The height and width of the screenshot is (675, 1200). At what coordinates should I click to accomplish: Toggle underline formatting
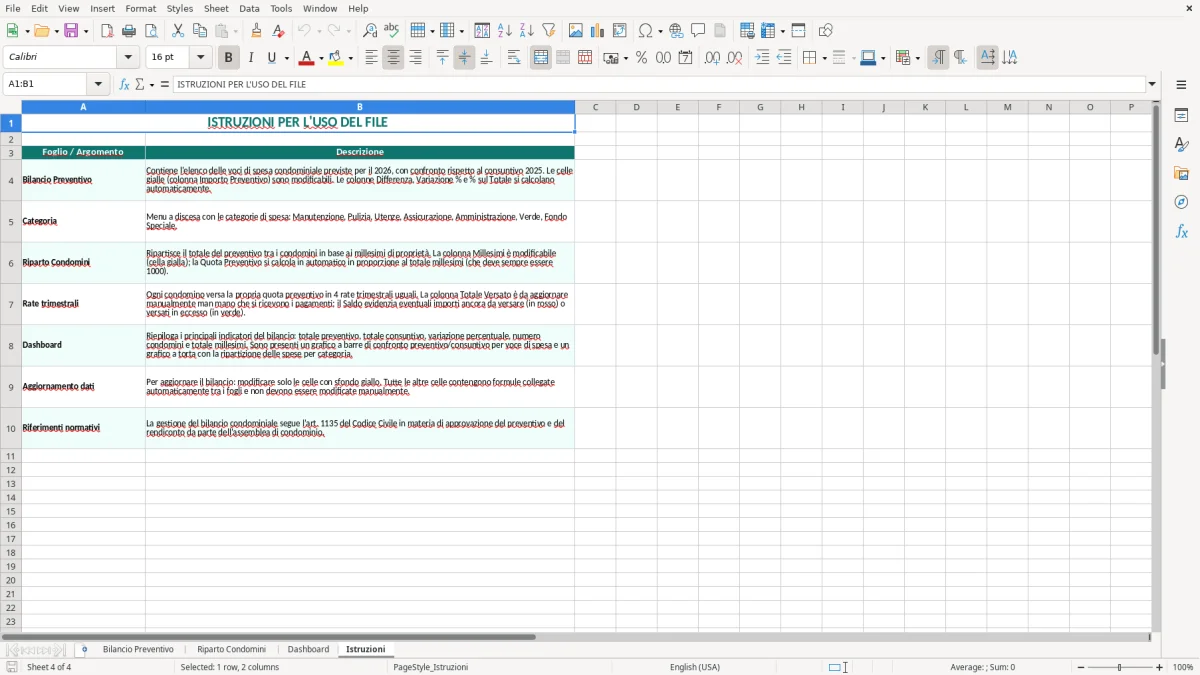click(x=271, y=58)
